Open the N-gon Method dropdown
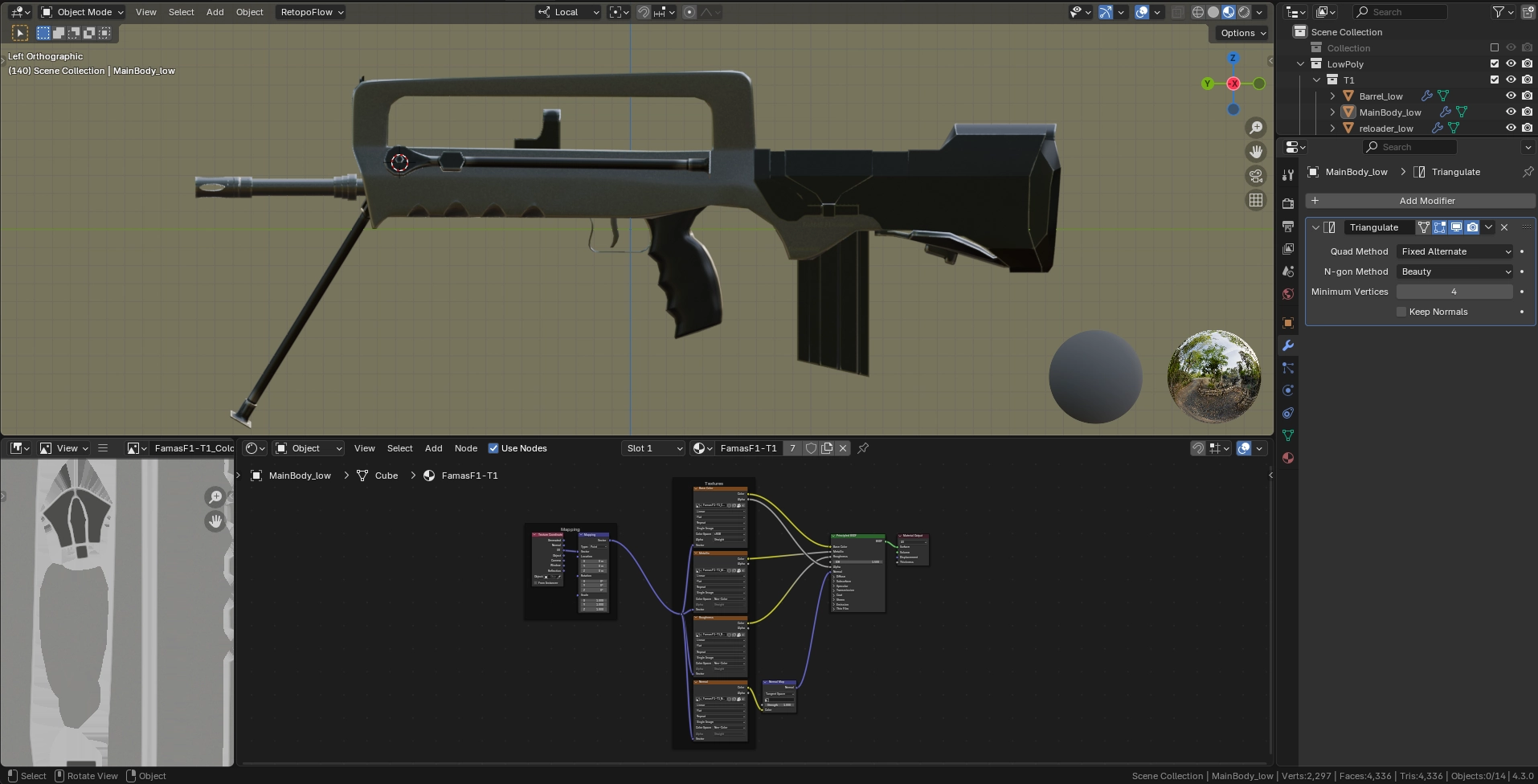This screenshot has width=1538, height=784. (x=1455, y=272)
